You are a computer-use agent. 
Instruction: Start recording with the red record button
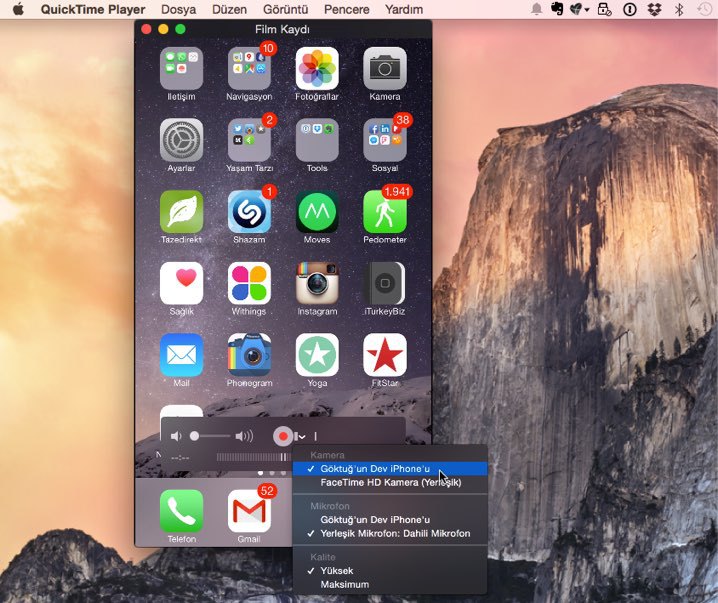point(283,436)
